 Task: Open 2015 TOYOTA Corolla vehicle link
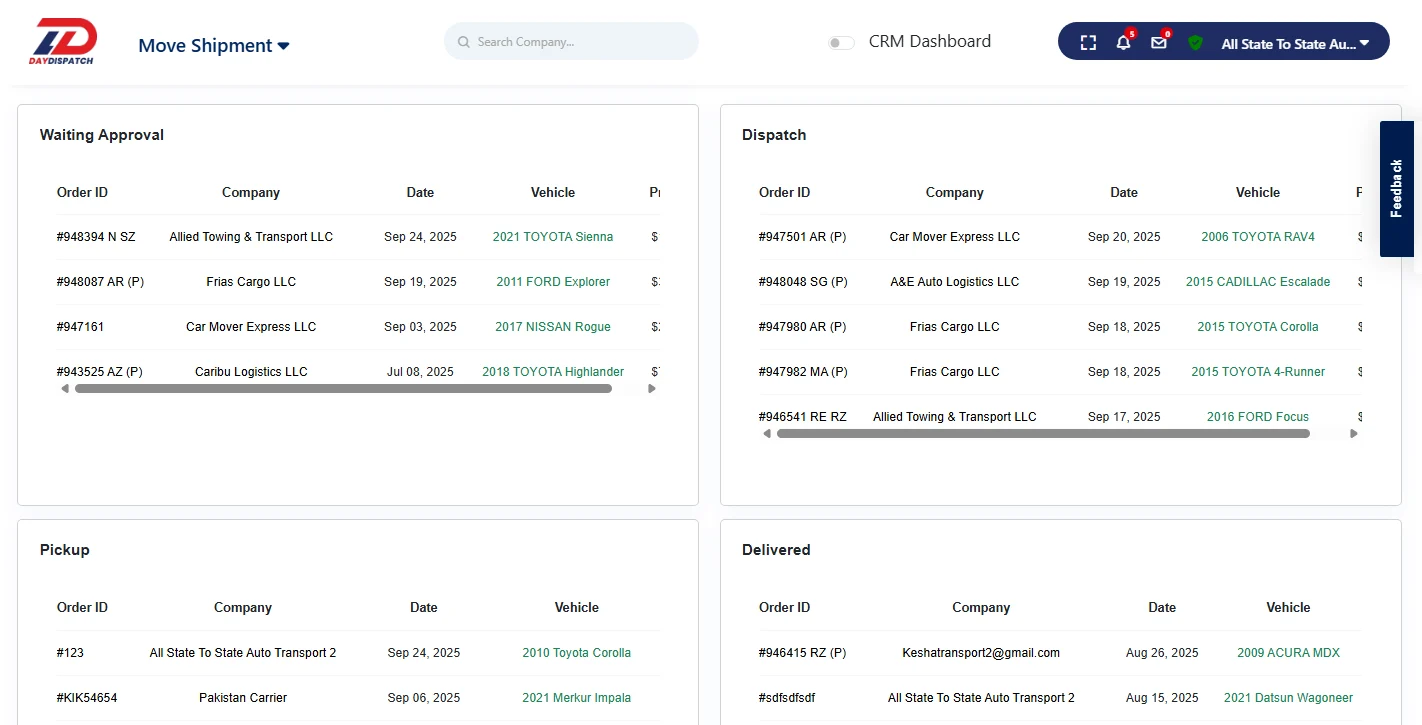(1258, 327)
